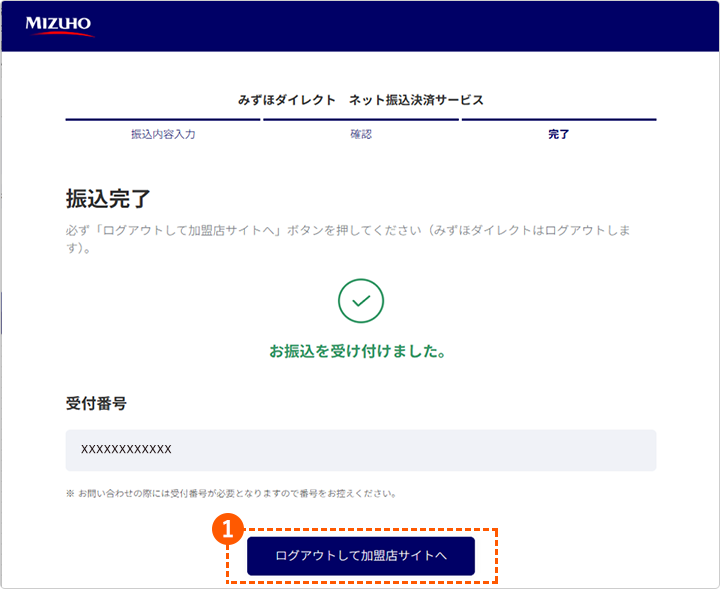The height and width of the screenshot is (589, 720).
Task: Click the instruction text beginning 必ず「ログアウトして
Action: coord(348,239)
